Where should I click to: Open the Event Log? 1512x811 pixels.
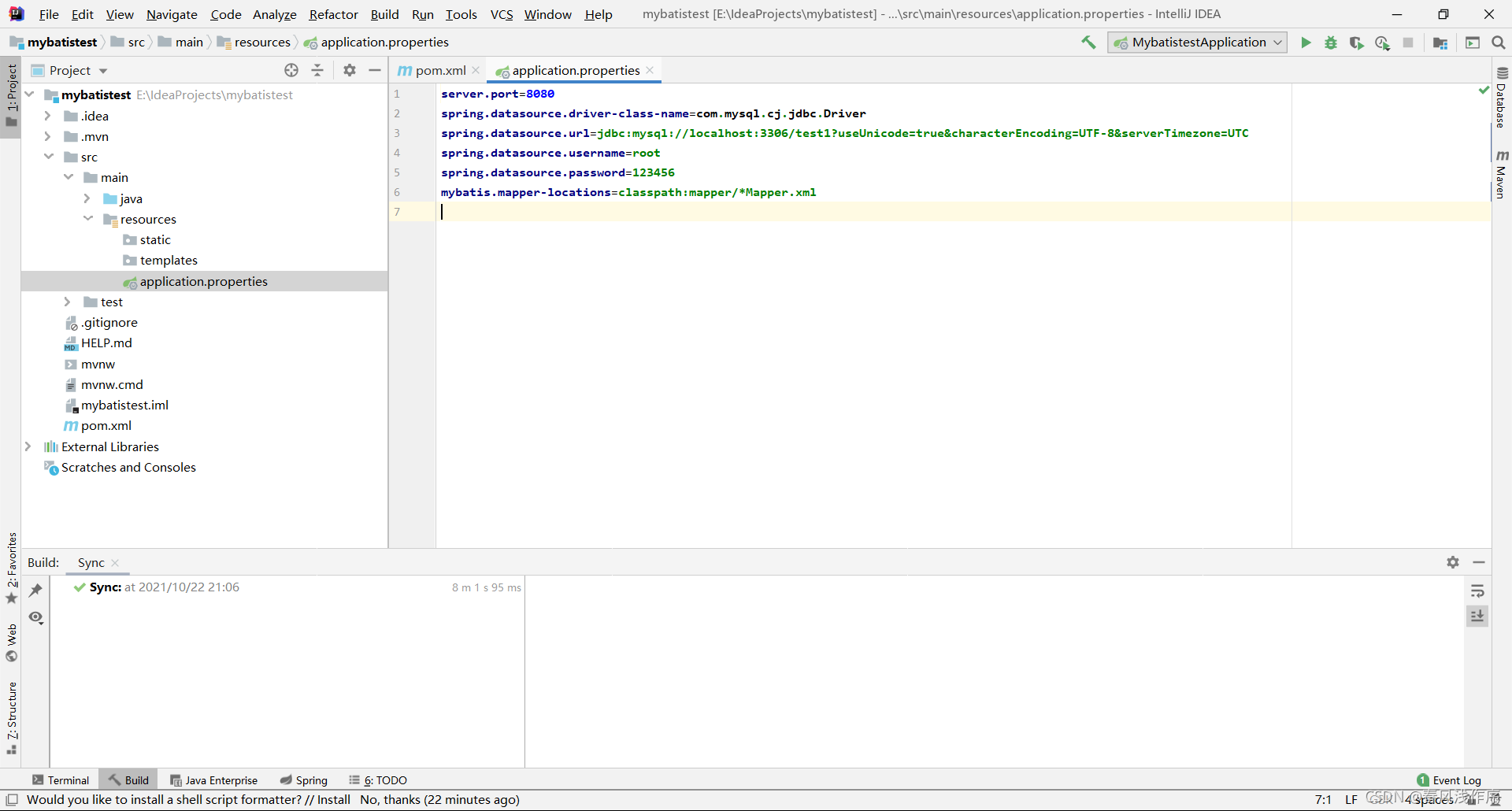pos(1449,780)
